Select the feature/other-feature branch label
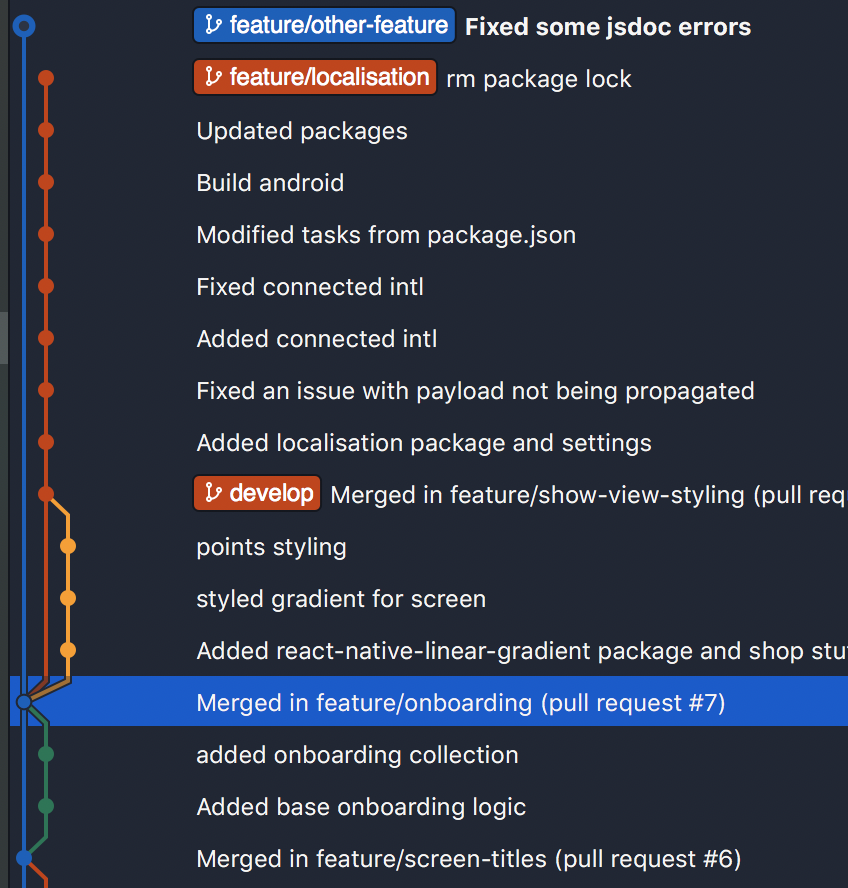Image resolution: width=848 pixels, height=888 pixels. (324, 25)
